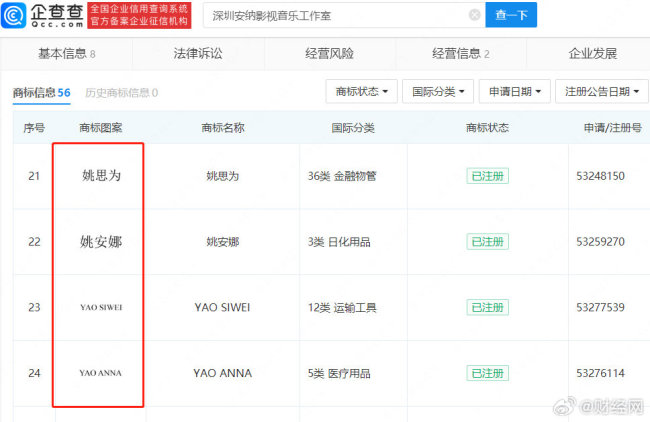Image resolution: width=650 pixels, height=422 pixels.
Task: Open the 企业发展 tab
Action: [x=592, y=53]
